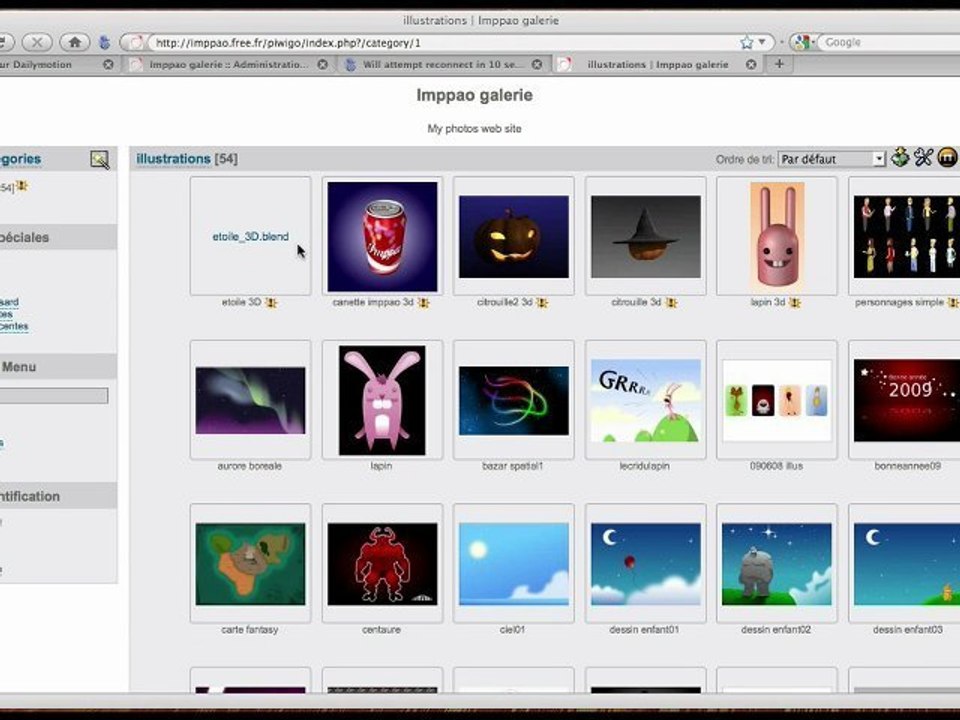This screenshot has width=960, height=720.
Task: Open the etoile_3D.blend file link
Action: coord(250,236)
